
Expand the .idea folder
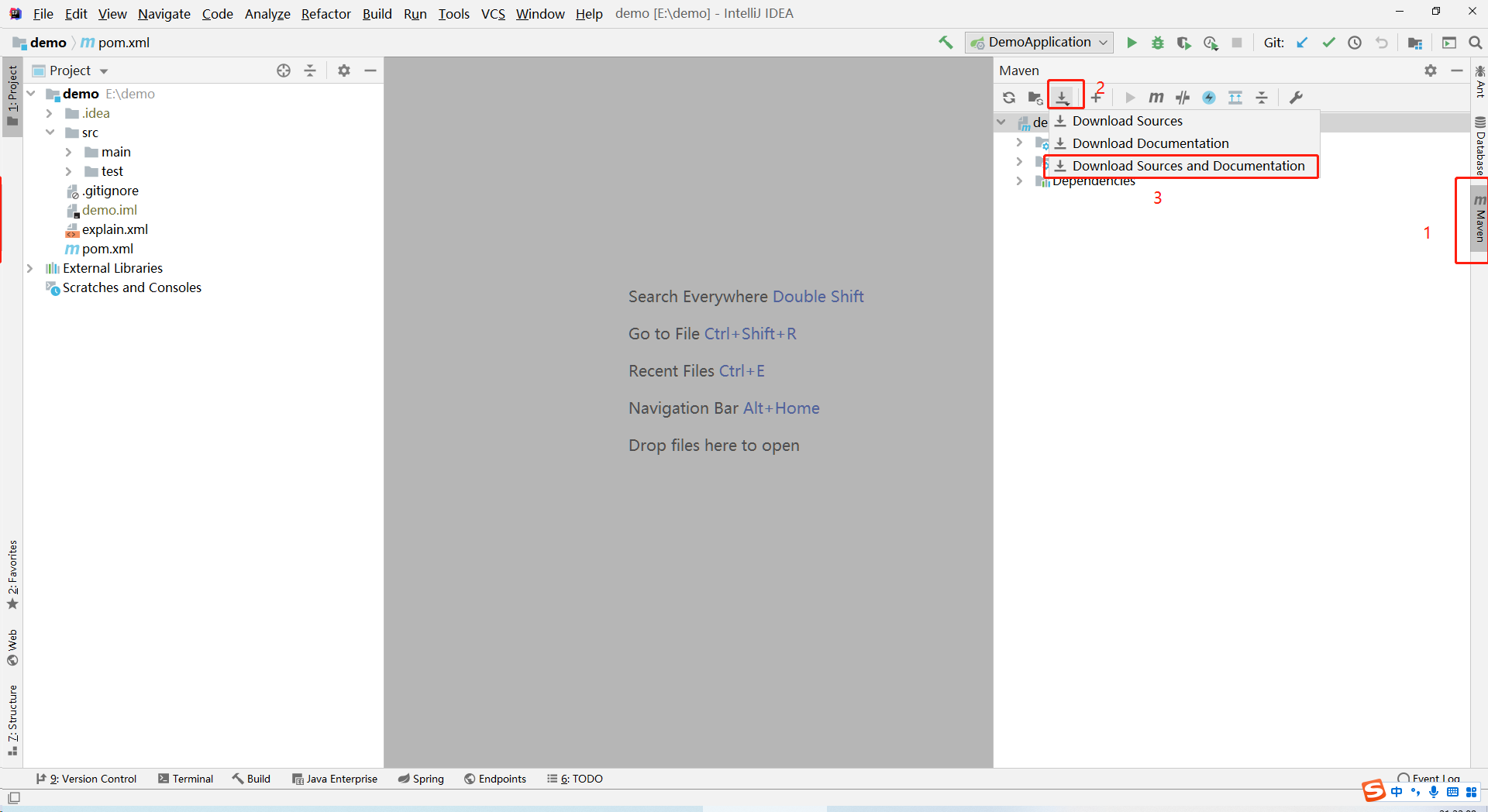point(50,113)
